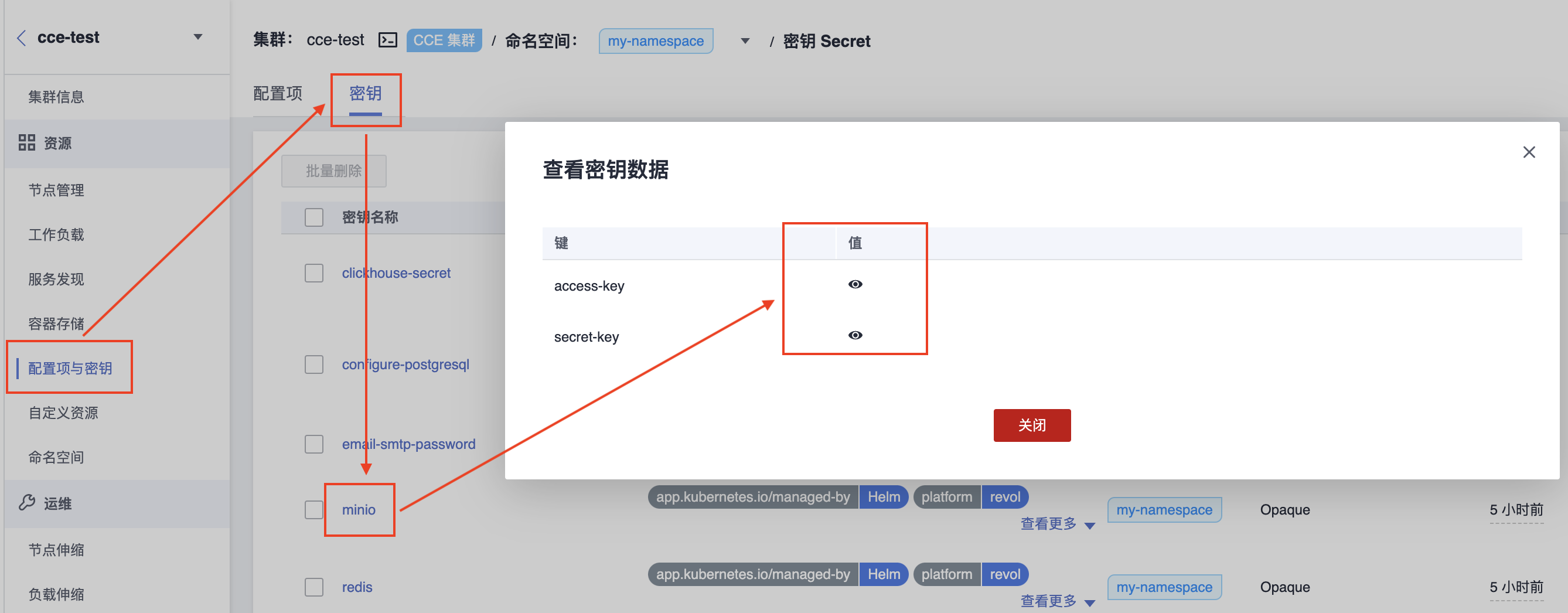This screenshot has height=613, width=1568.
Task: Expand 查看更多 labels in minio row
Action: [1057, 524]
